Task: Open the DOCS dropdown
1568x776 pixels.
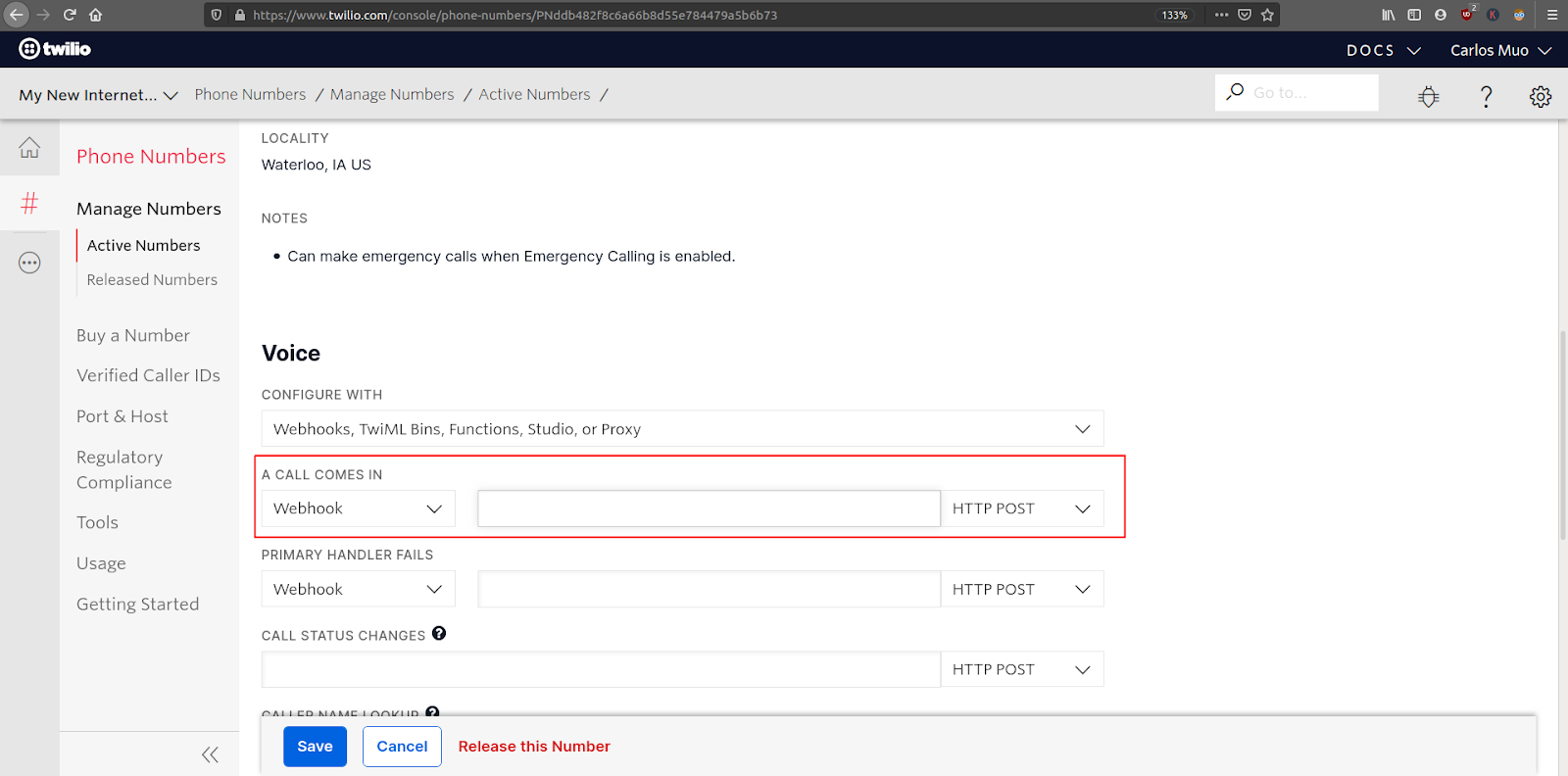Action: point(1383,50)
